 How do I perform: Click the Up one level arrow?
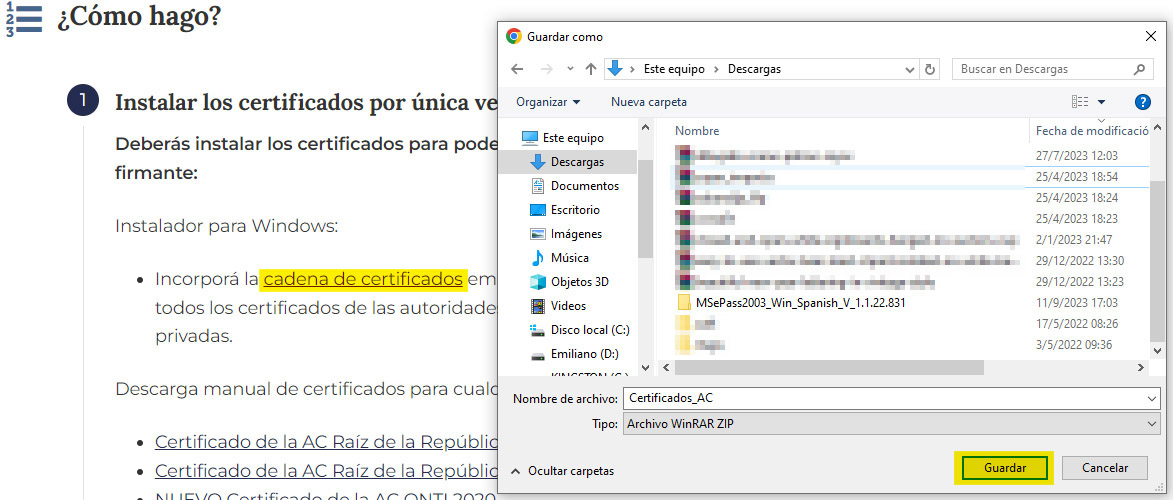590,69
